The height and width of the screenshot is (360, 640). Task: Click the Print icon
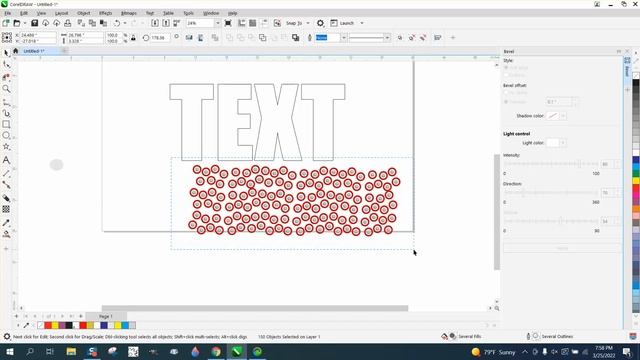pos(68,23)
